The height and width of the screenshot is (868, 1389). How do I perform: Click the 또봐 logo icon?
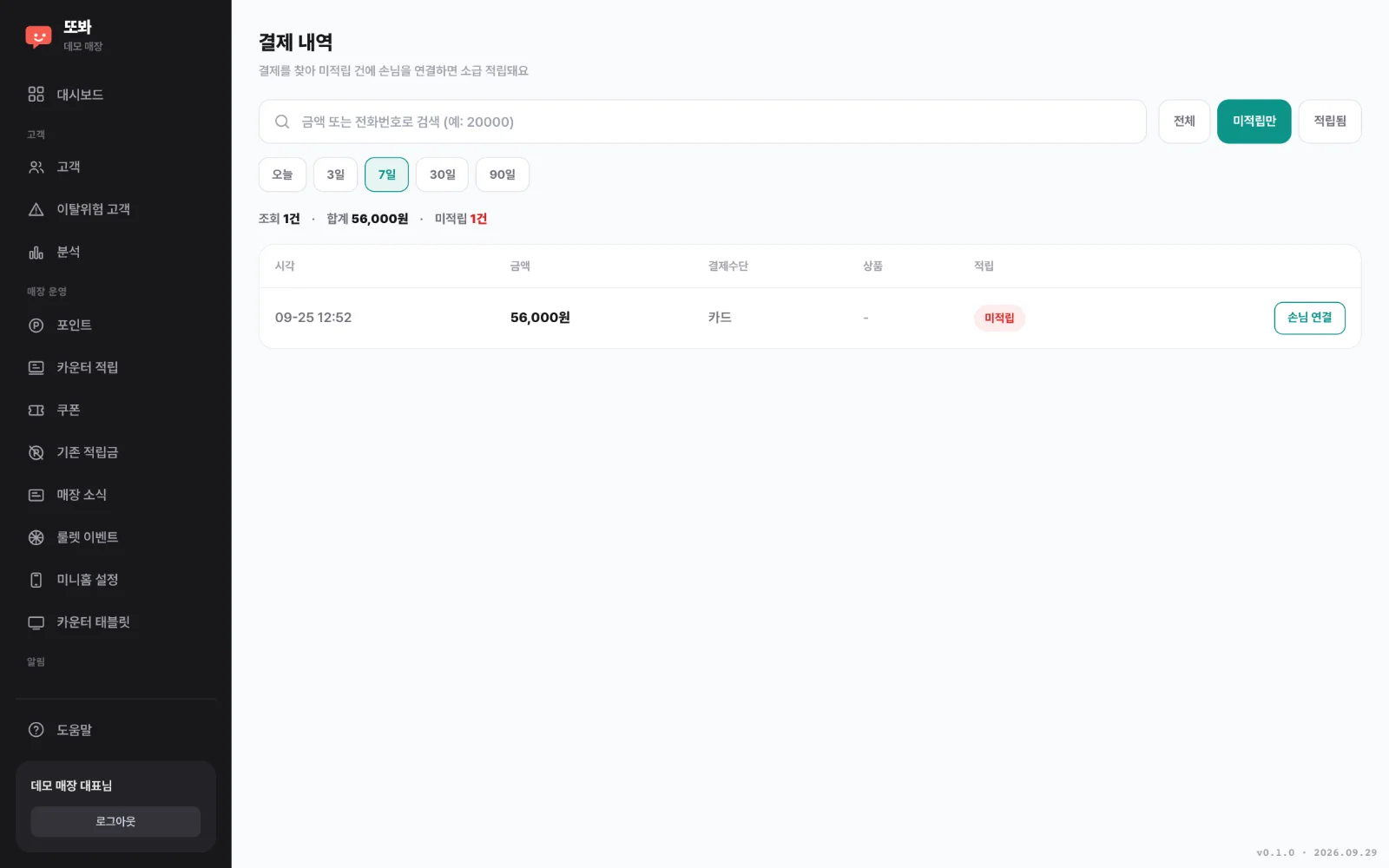pyautogui.click(x=38, y=36)
